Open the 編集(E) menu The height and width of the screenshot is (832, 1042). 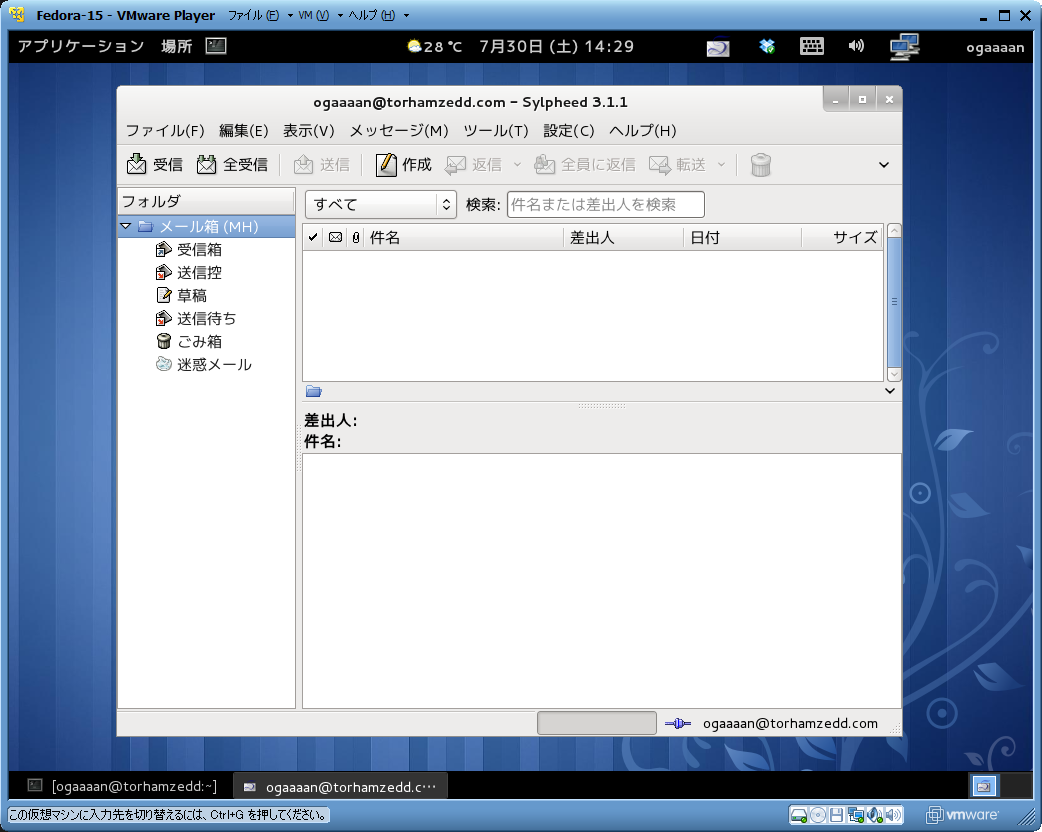[244, 131]
